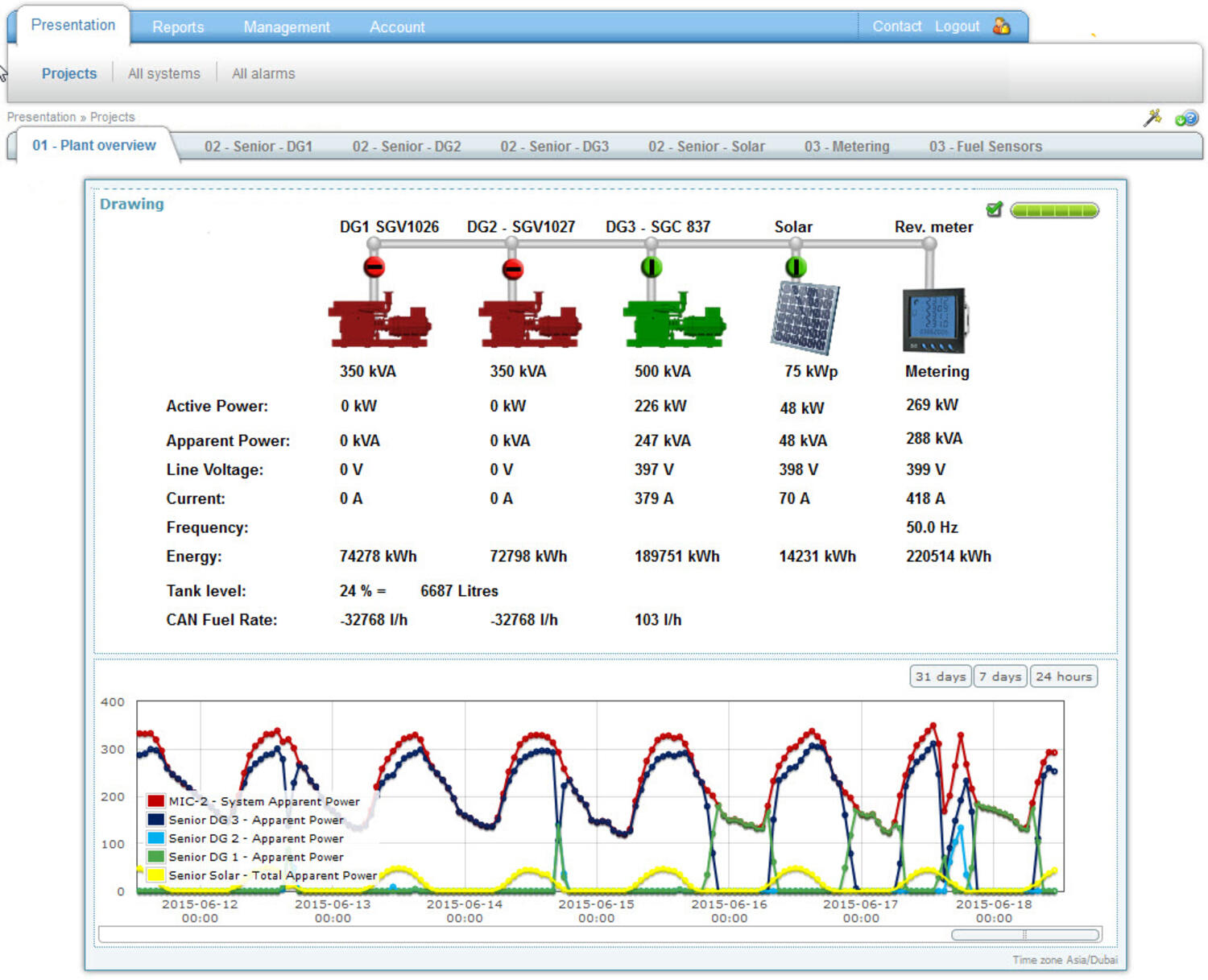Click the green signal strength bar indicator

1055,209
